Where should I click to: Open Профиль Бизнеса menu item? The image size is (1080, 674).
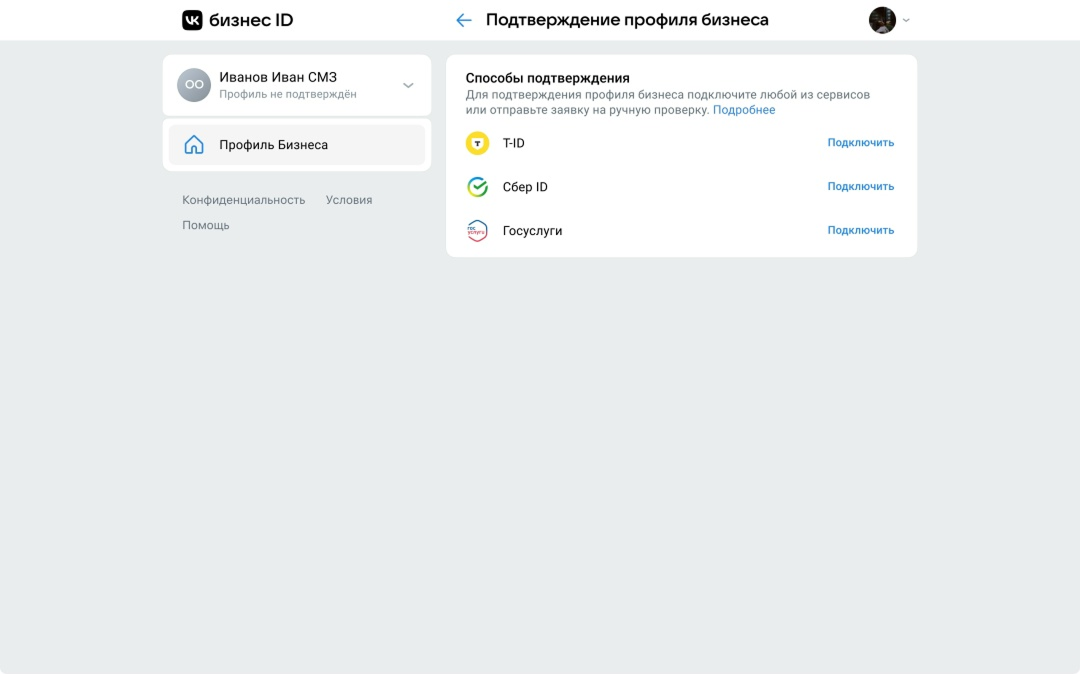click(273, 145)
